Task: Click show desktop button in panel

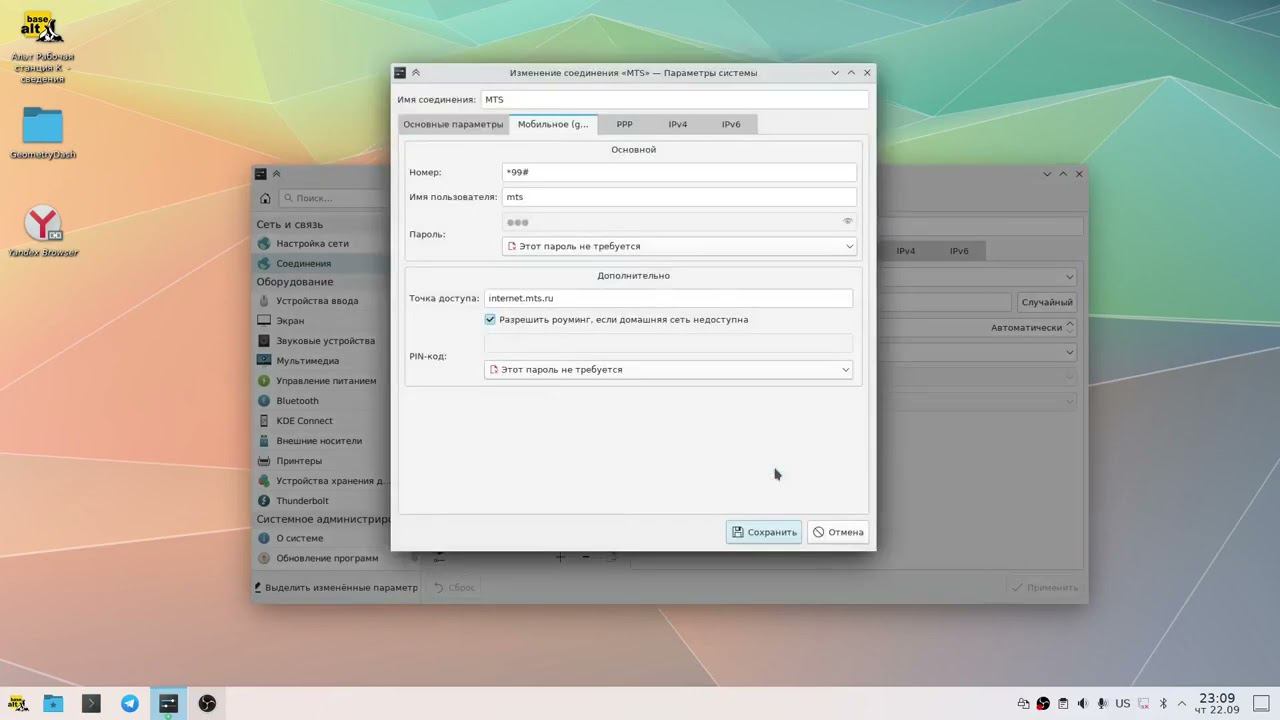Action: pyautogui.click(x=1263, y=704)
